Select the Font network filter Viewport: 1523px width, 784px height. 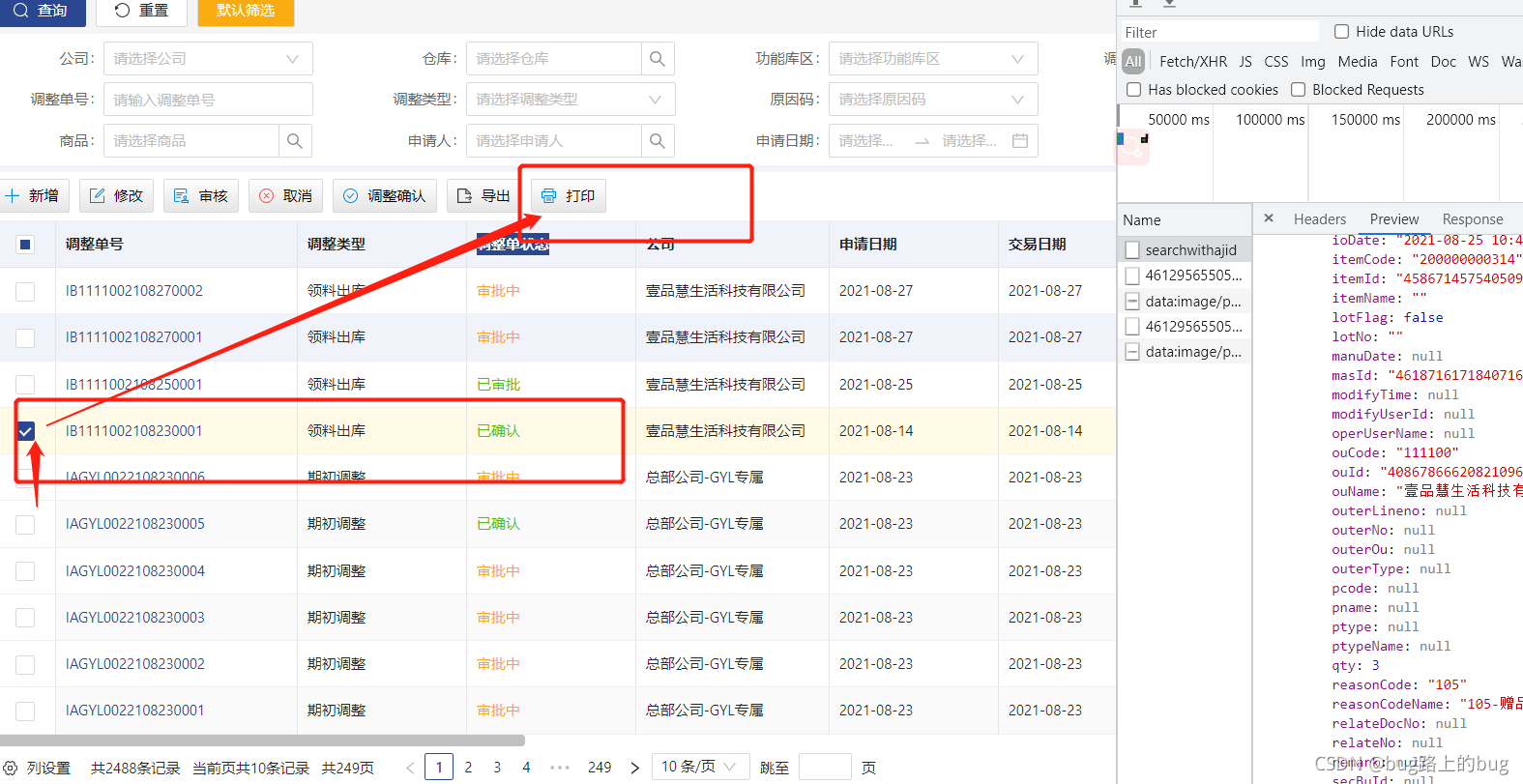coord(1404,61)
